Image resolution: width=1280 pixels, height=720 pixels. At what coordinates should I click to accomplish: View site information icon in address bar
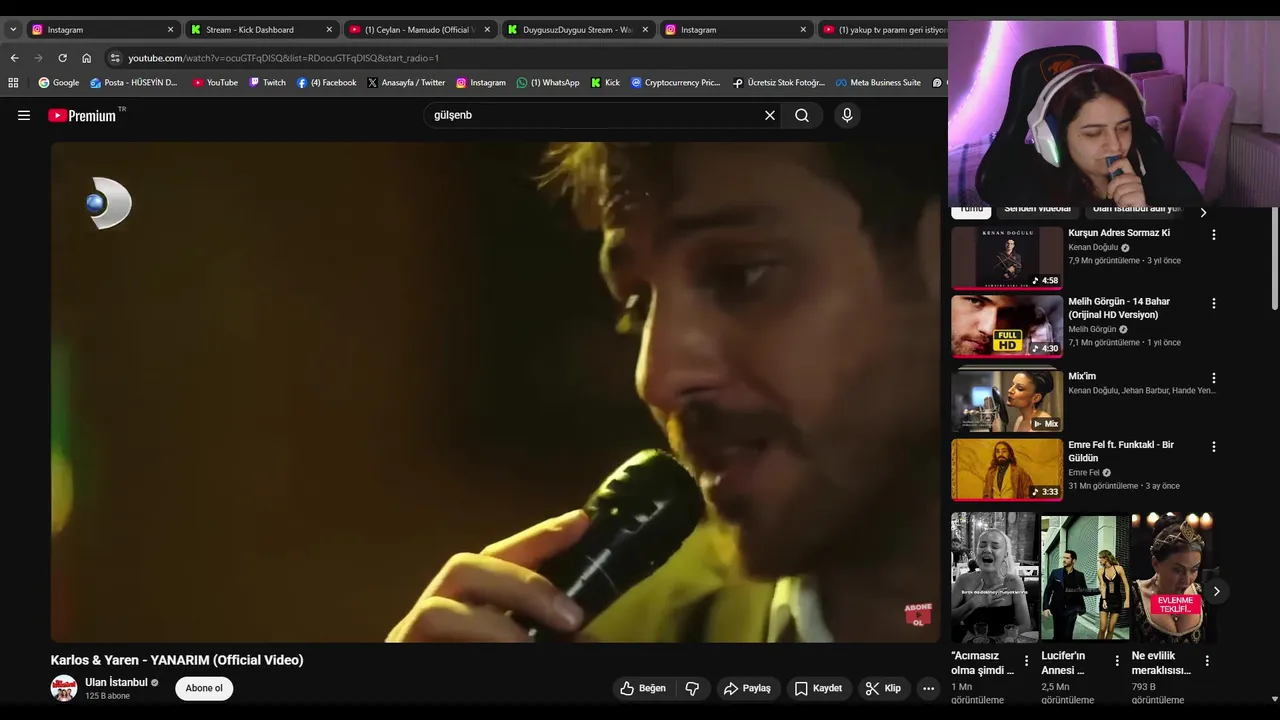[115, 58]
